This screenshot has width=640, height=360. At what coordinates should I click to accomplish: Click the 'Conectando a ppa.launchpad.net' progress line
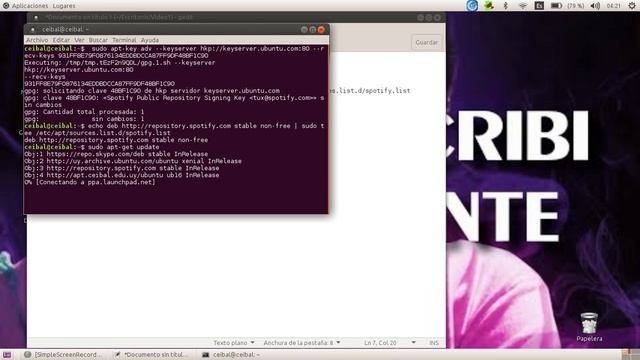pyautogui.click(x=90, y=182)
